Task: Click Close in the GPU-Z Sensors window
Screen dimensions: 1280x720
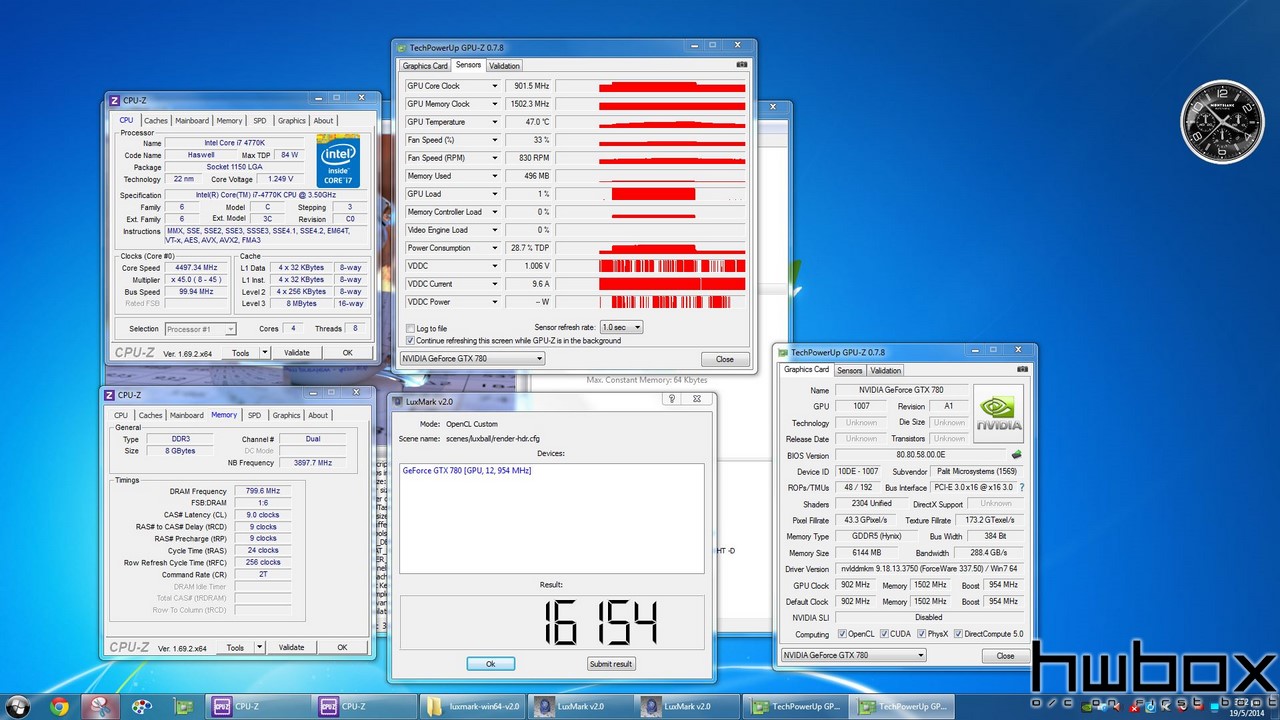Action: pos(724,359)
